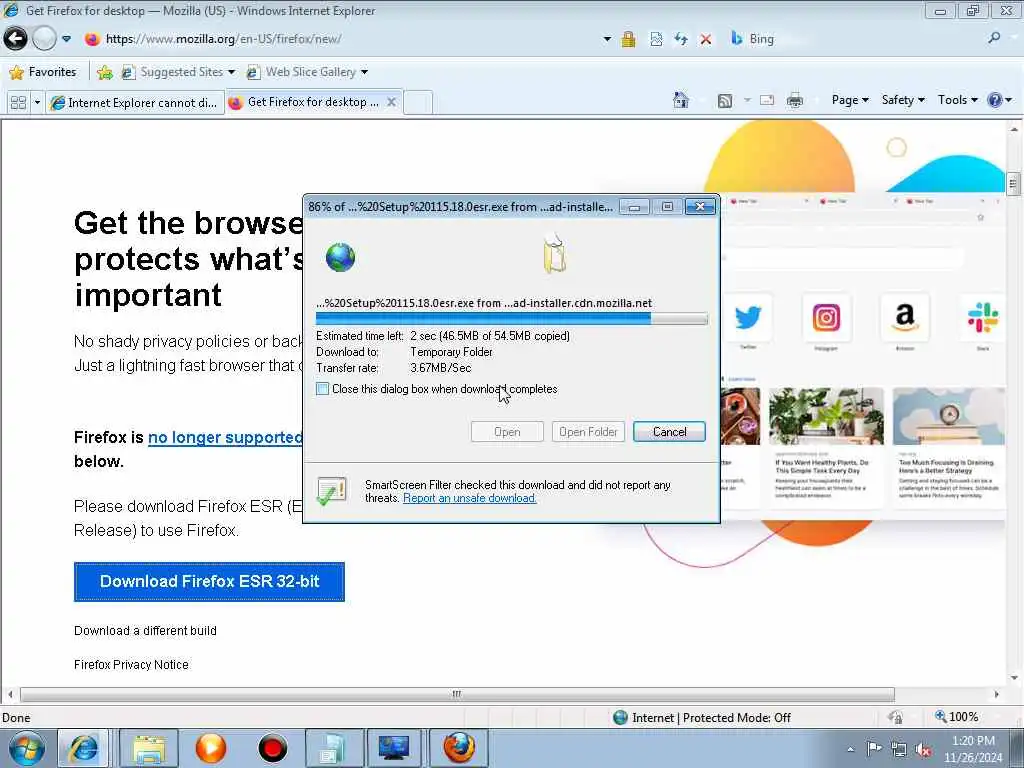
Task: Enable Close this dialog box when download completes
Action: coord(323,389)
